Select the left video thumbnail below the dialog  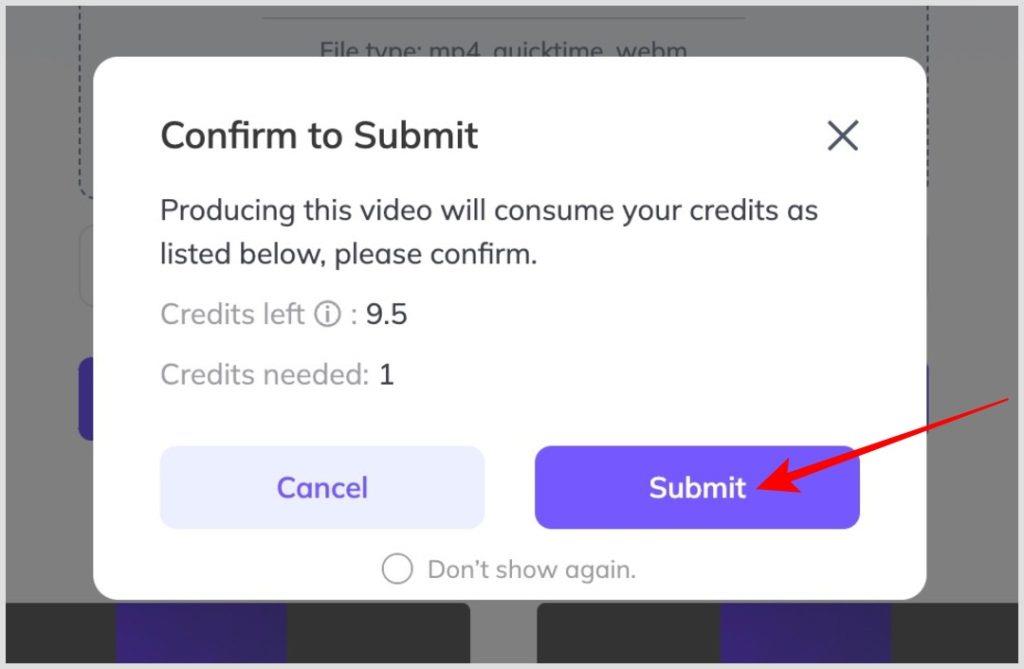click(x=238, y=632)
